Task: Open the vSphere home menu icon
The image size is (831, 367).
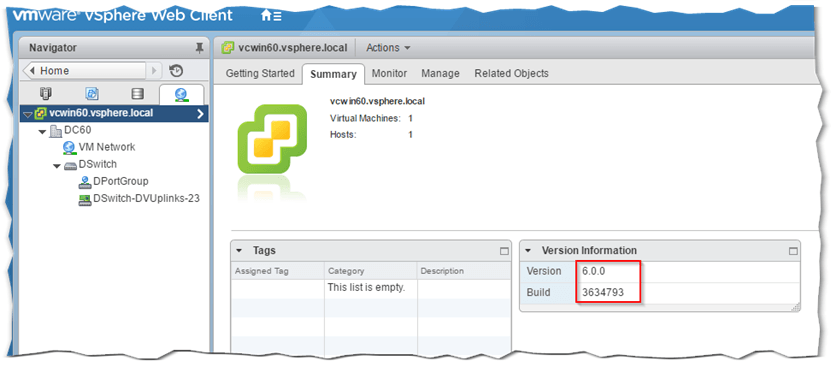Action: (271, 16)
